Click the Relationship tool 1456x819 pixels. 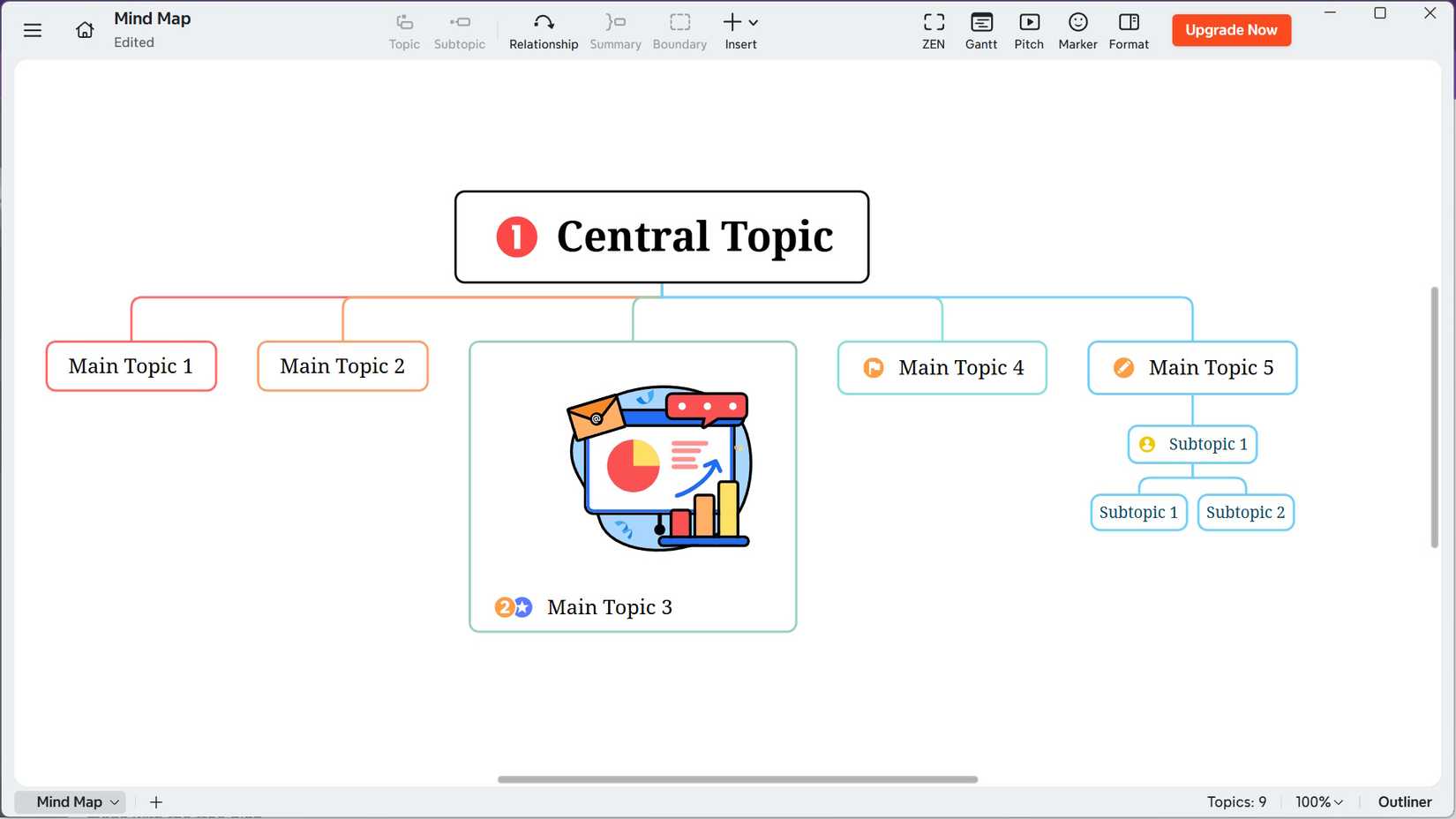click(x=544, y=31)
